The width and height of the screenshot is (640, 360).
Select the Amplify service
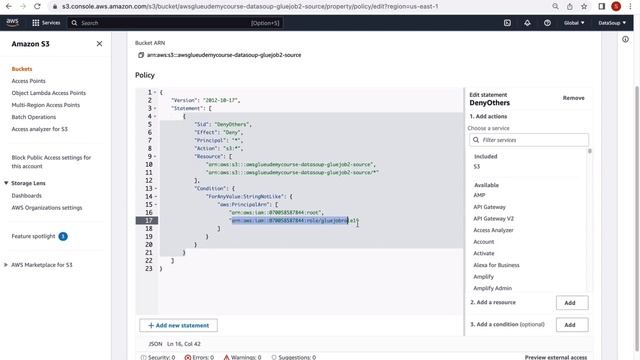[x=483, y=277]
